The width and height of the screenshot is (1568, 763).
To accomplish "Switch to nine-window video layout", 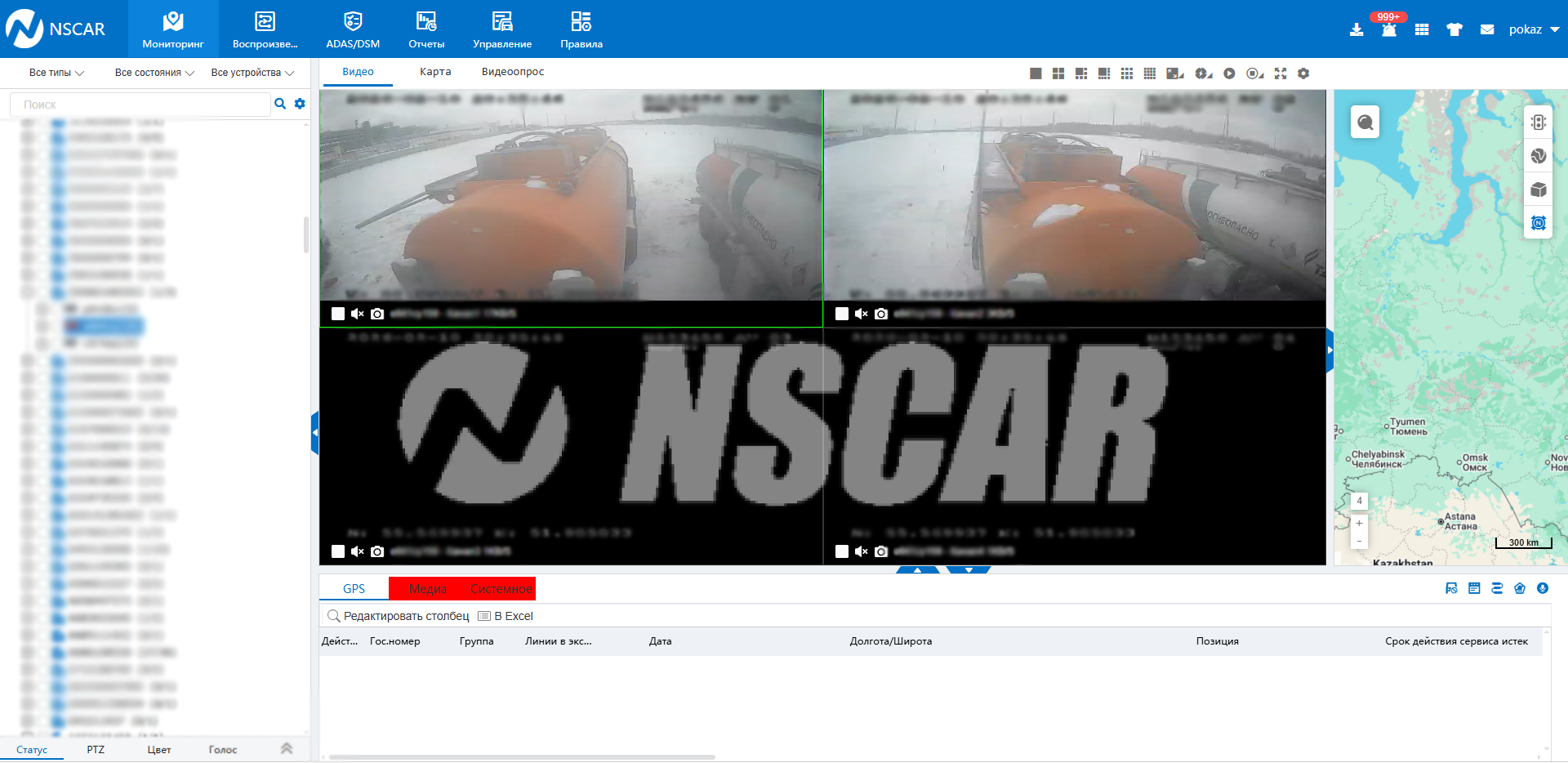I will click(1127, 74).
